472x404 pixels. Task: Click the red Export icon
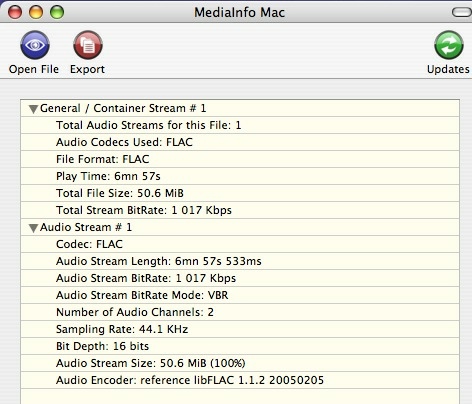(88, 45)
